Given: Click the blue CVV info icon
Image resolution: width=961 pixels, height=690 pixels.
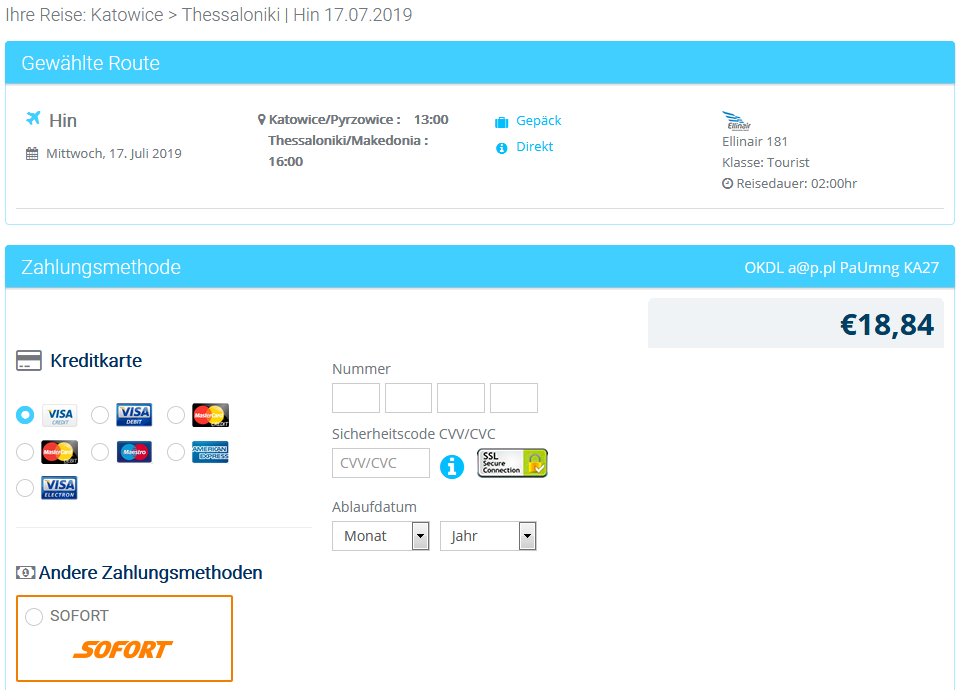Looking at the screenshot, I should click(452, 466).
